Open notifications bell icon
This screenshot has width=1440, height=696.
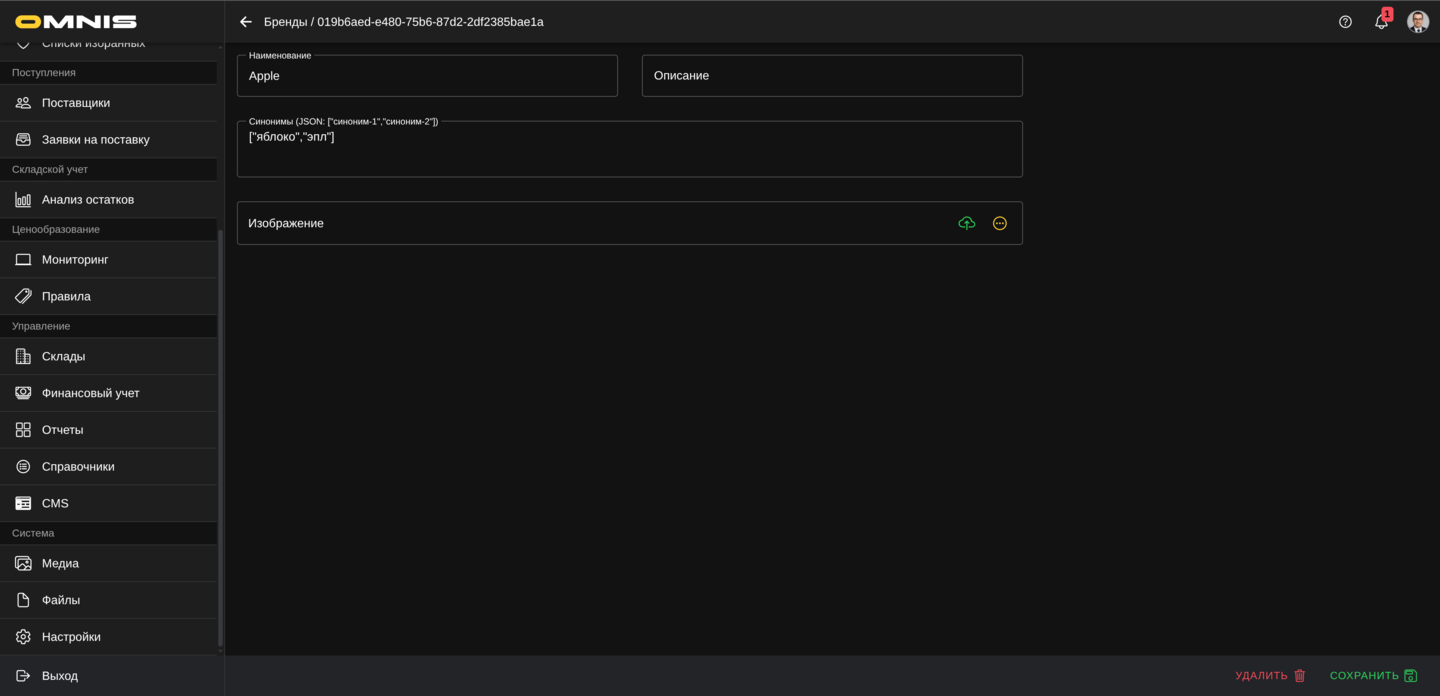coord(1381,22)
